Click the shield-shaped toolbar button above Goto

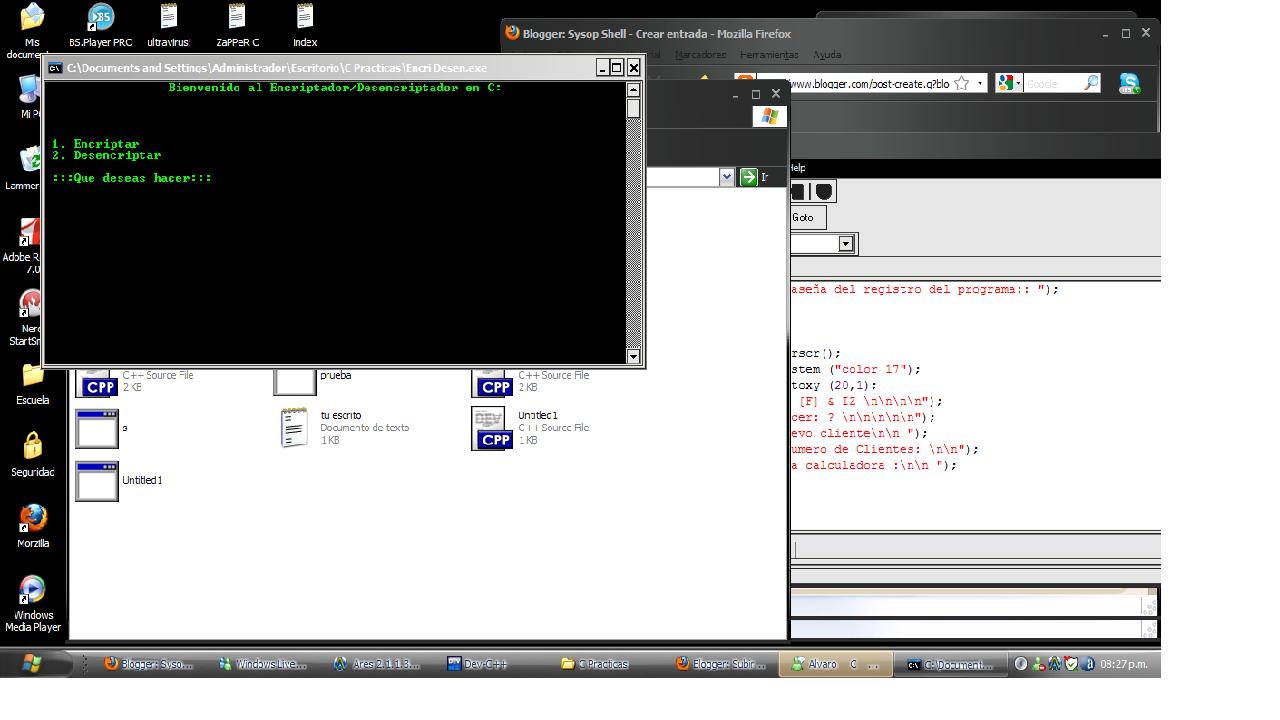823,191
